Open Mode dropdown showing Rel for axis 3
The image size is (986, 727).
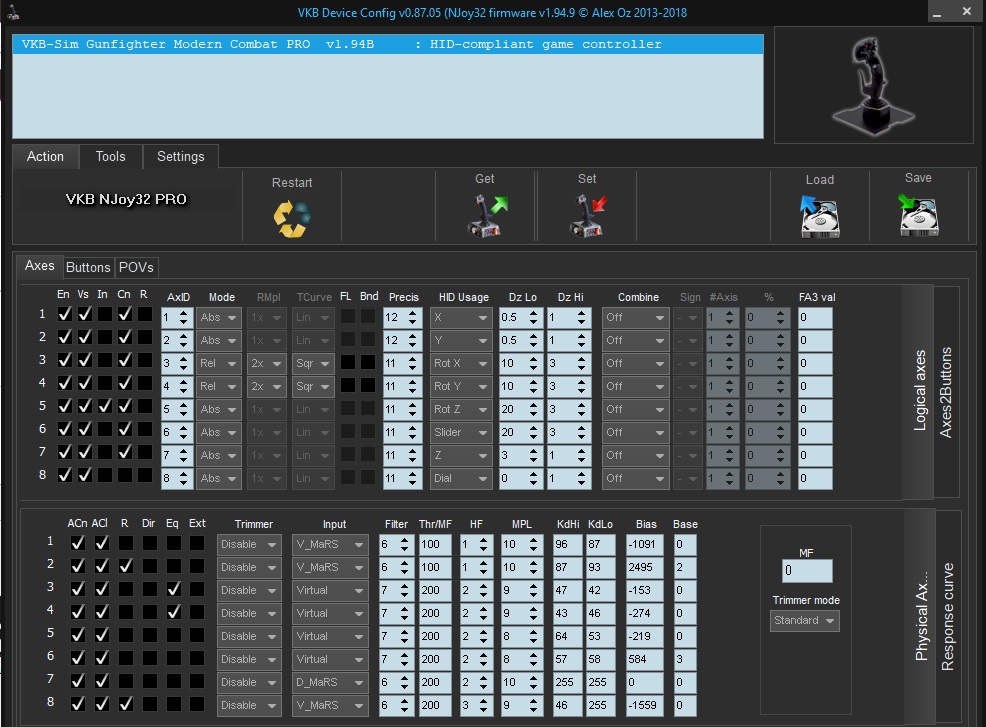pyautogui.click(x=219, y=364)
